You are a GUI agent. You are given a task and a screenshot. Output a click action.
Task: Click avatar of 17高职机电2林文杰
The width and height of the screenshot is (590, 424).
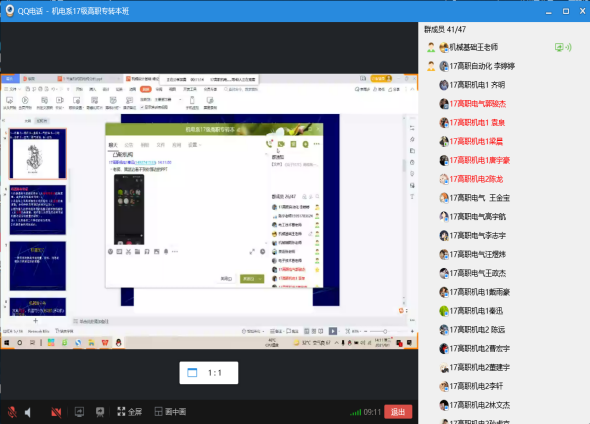(444, 405)
